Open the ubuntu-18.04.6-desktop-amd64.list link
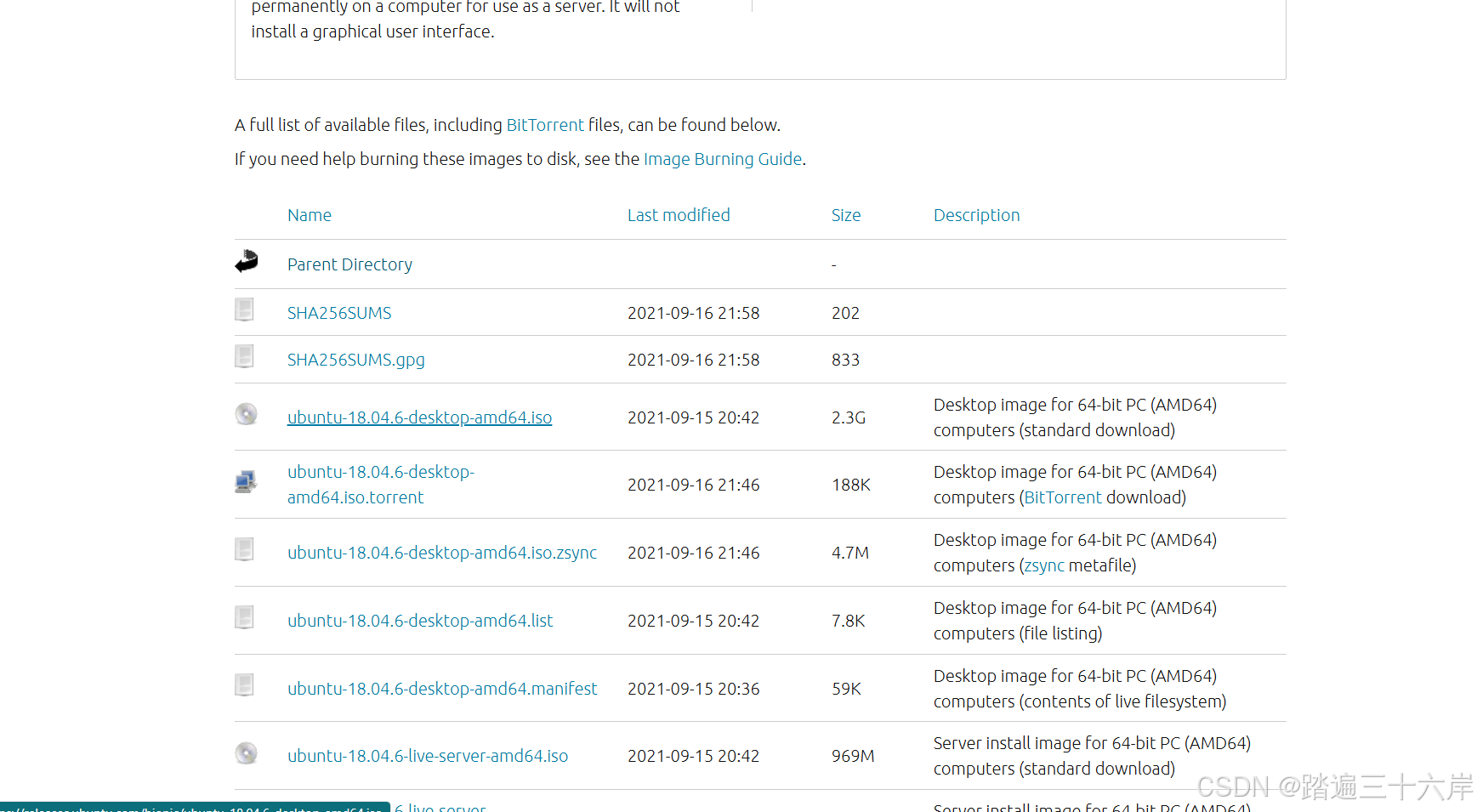The image size is (1477, 812). (420, 621)
